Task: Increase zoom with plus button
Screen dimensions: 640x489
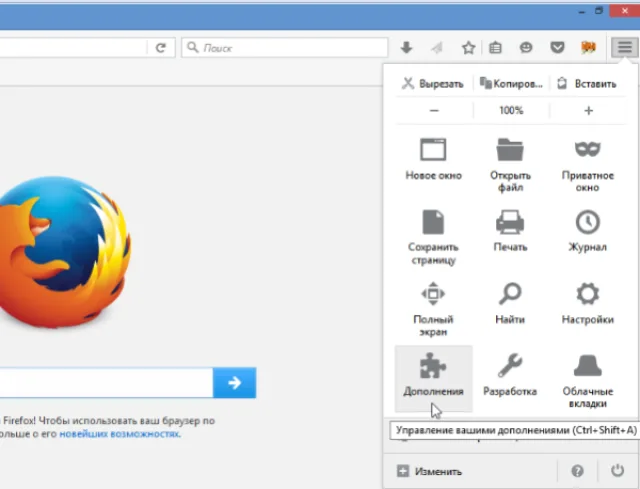Action: [x=588, y=111]
